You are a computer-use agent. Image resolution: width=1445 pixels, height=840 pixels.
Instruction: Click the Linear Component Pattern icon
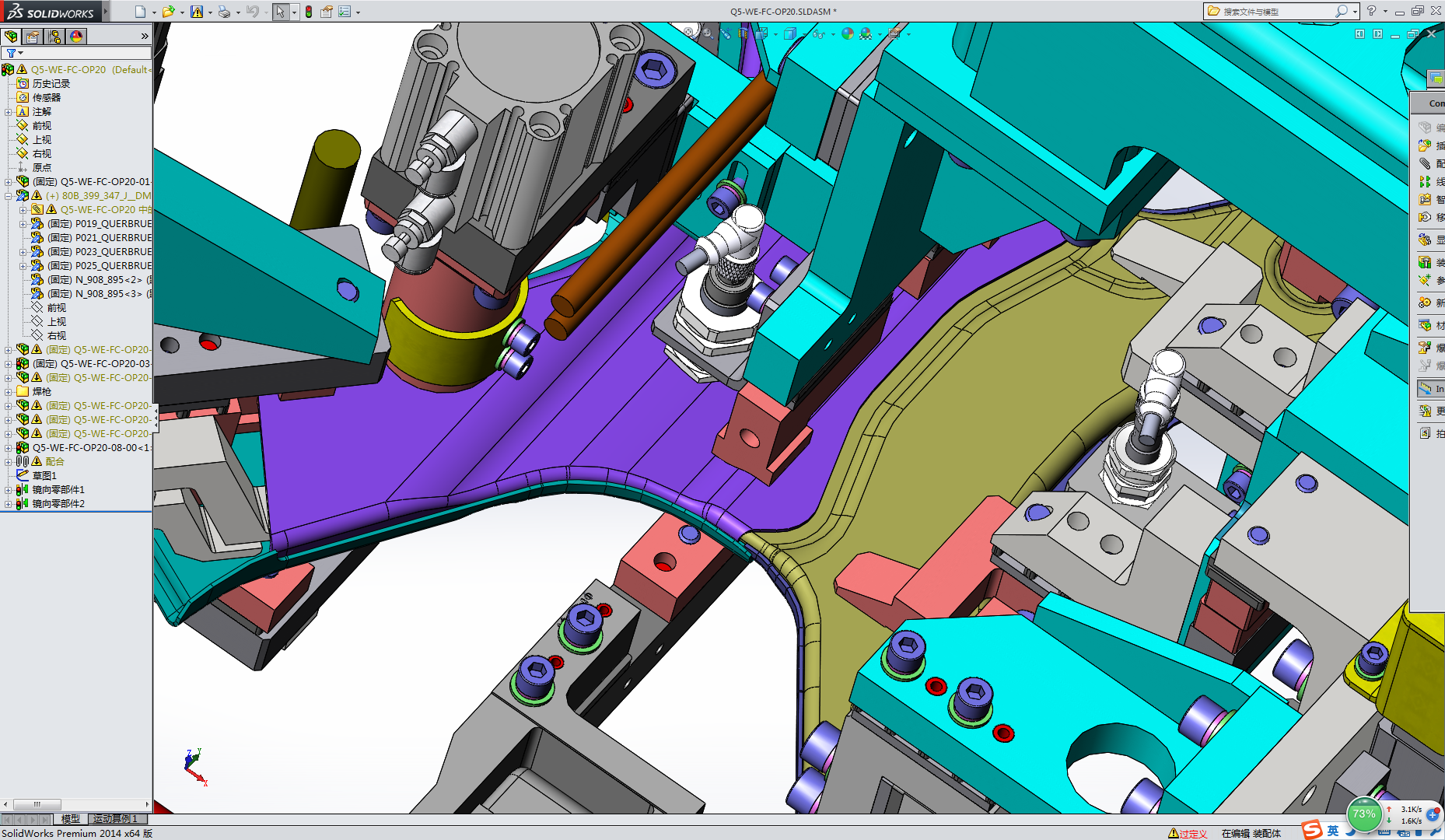(1425, 181)
